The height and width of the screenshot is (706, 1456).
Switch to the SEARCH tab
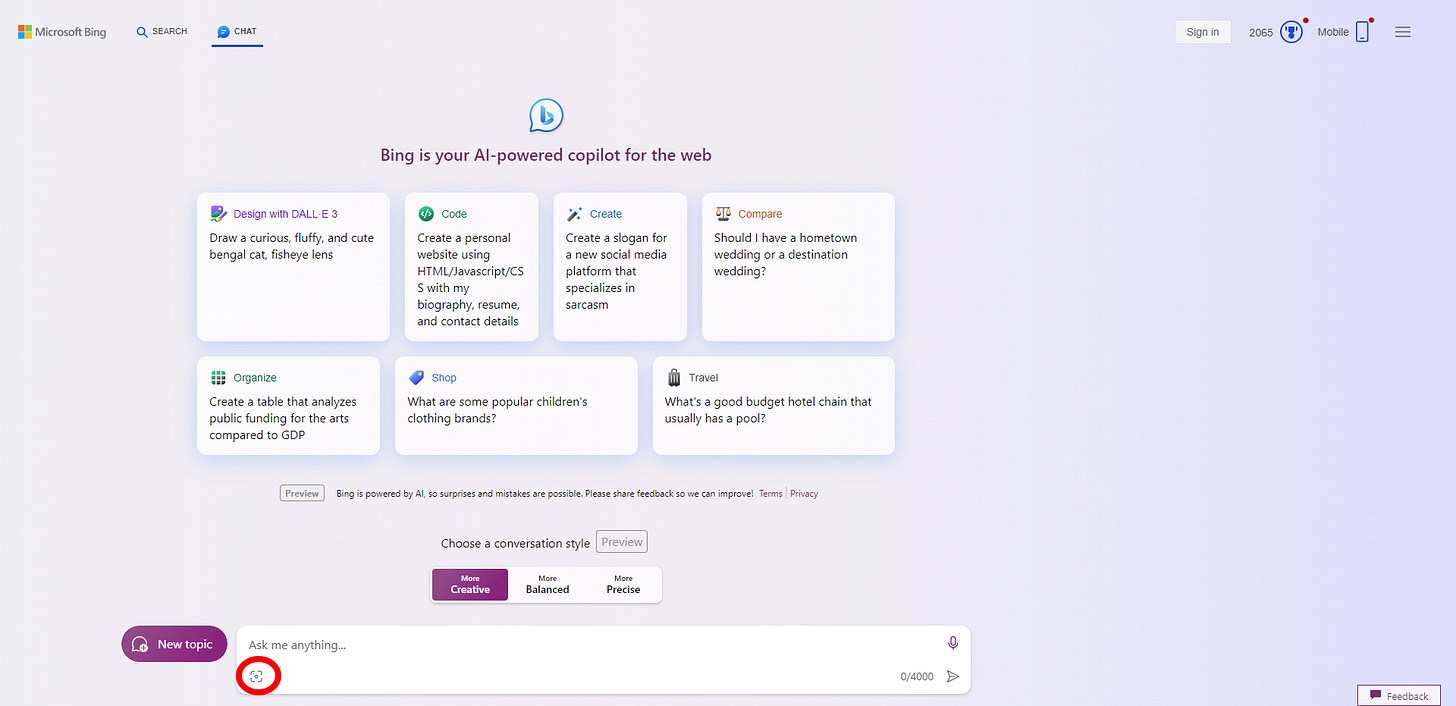click(x=162, y=32)
